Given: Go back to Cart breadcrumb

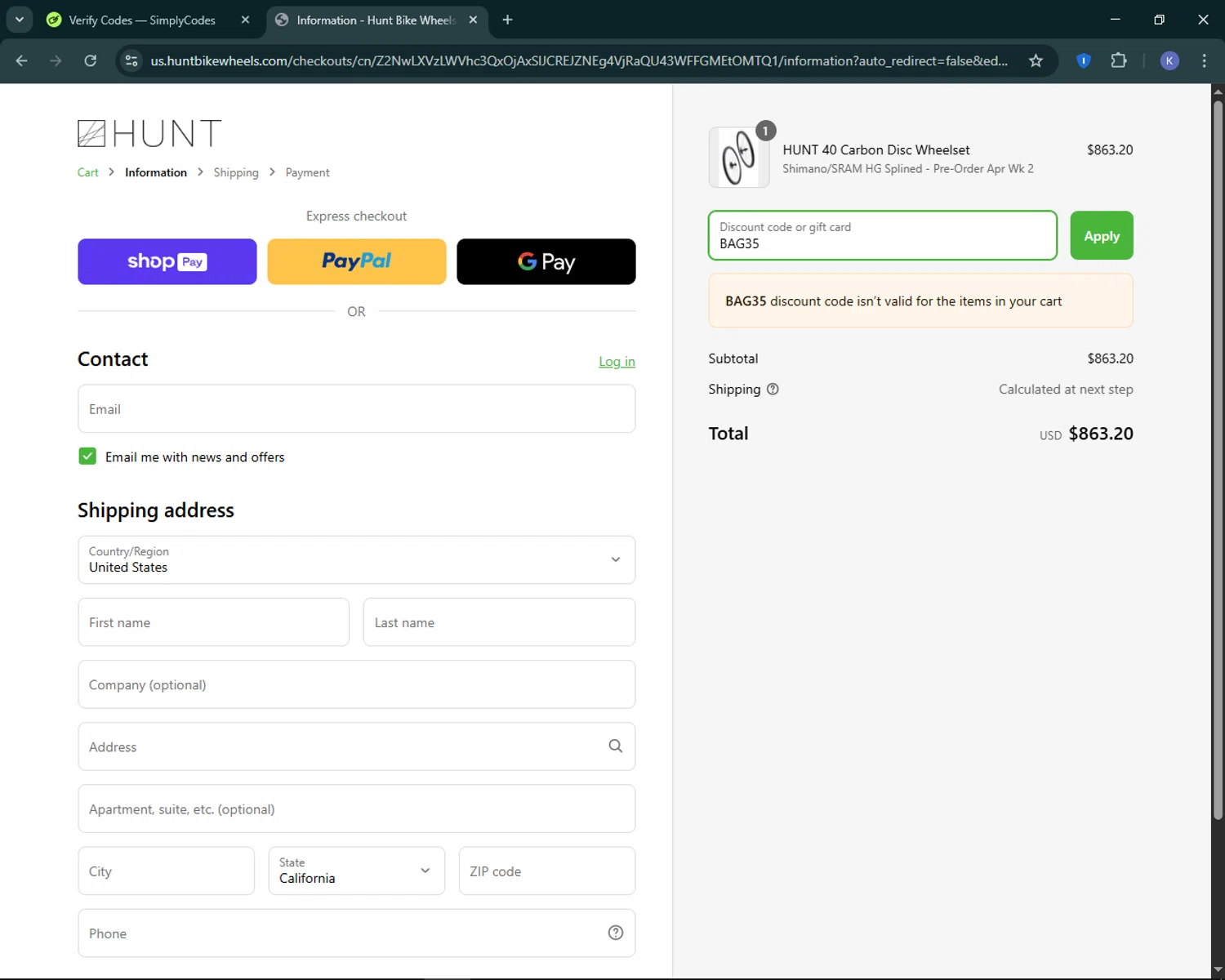Looking at the screenshot, I should (87, 172).
